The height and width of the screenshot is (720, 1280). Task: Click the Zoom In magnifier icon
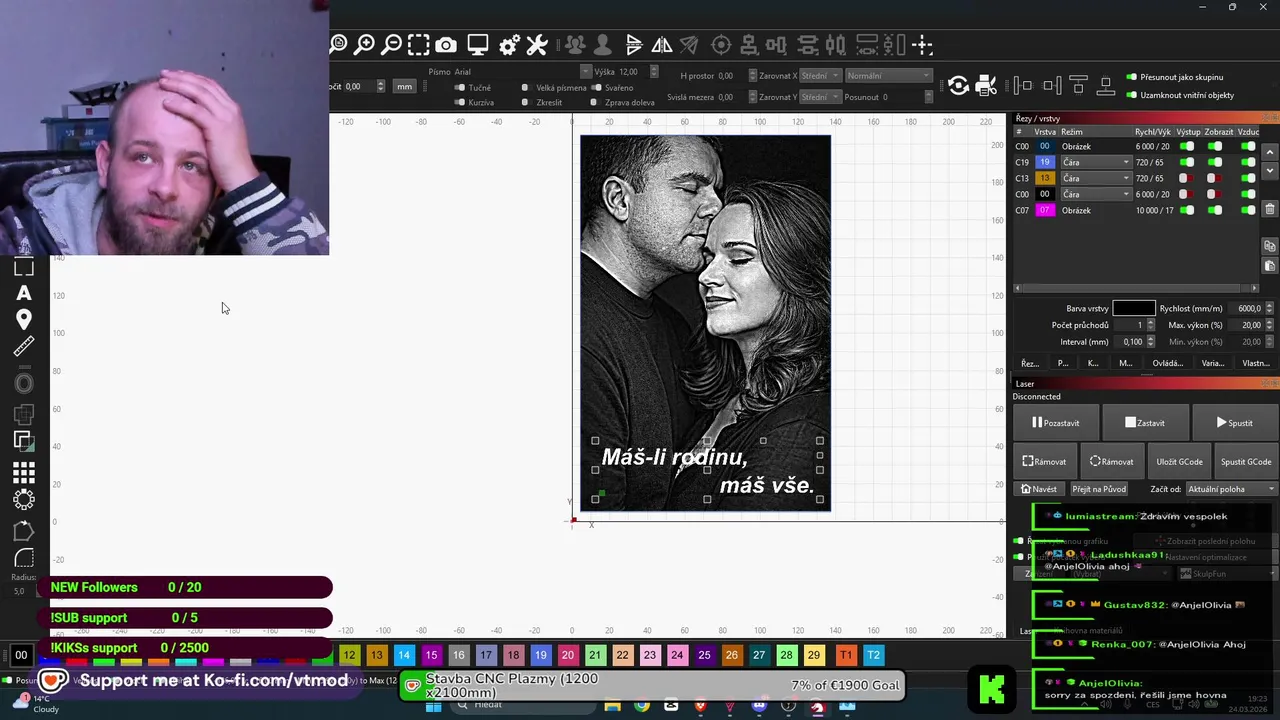pos(365,45)
